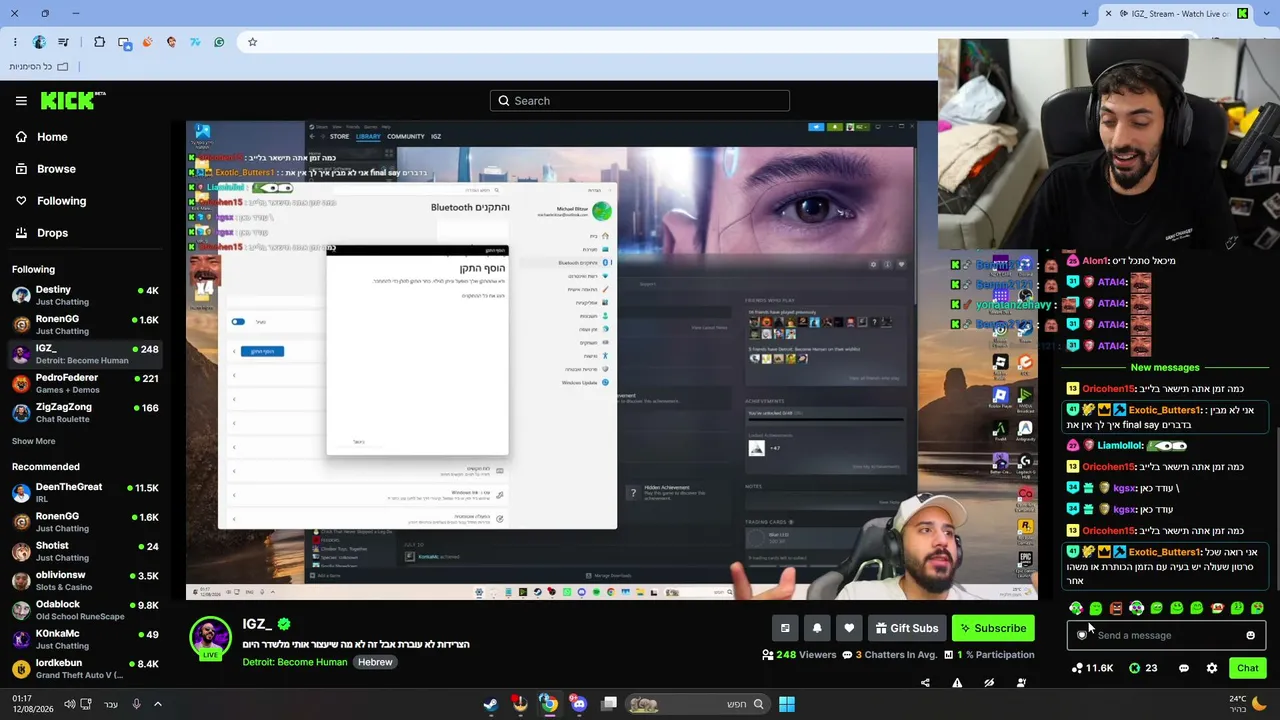
Task: Click the Grammarly extension icon
Action: [x=219, y=42]
